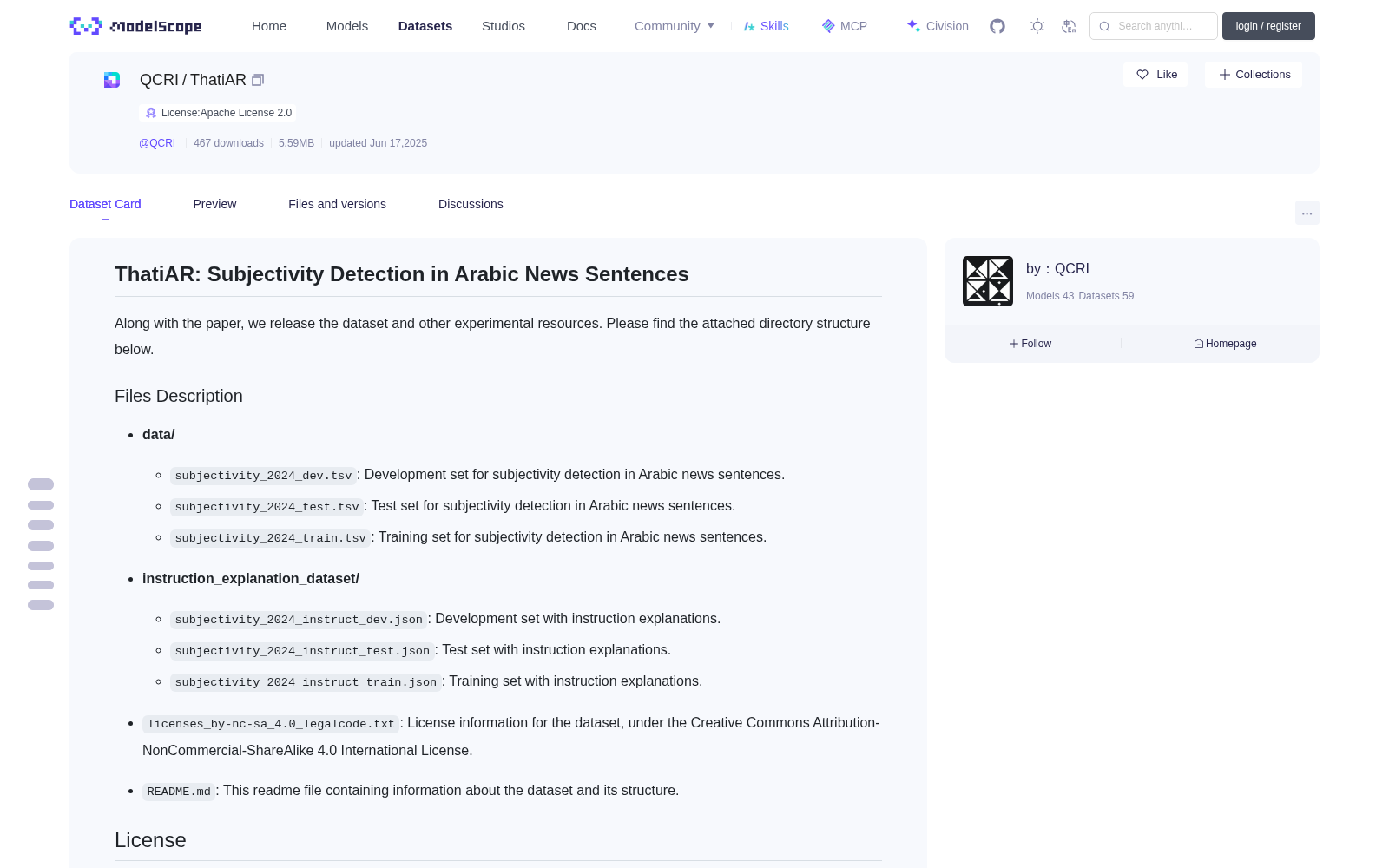Open the ModelScope logo homepage
Screen dimensions: 1389x868
pyautogui.click(x=136, y=26)
